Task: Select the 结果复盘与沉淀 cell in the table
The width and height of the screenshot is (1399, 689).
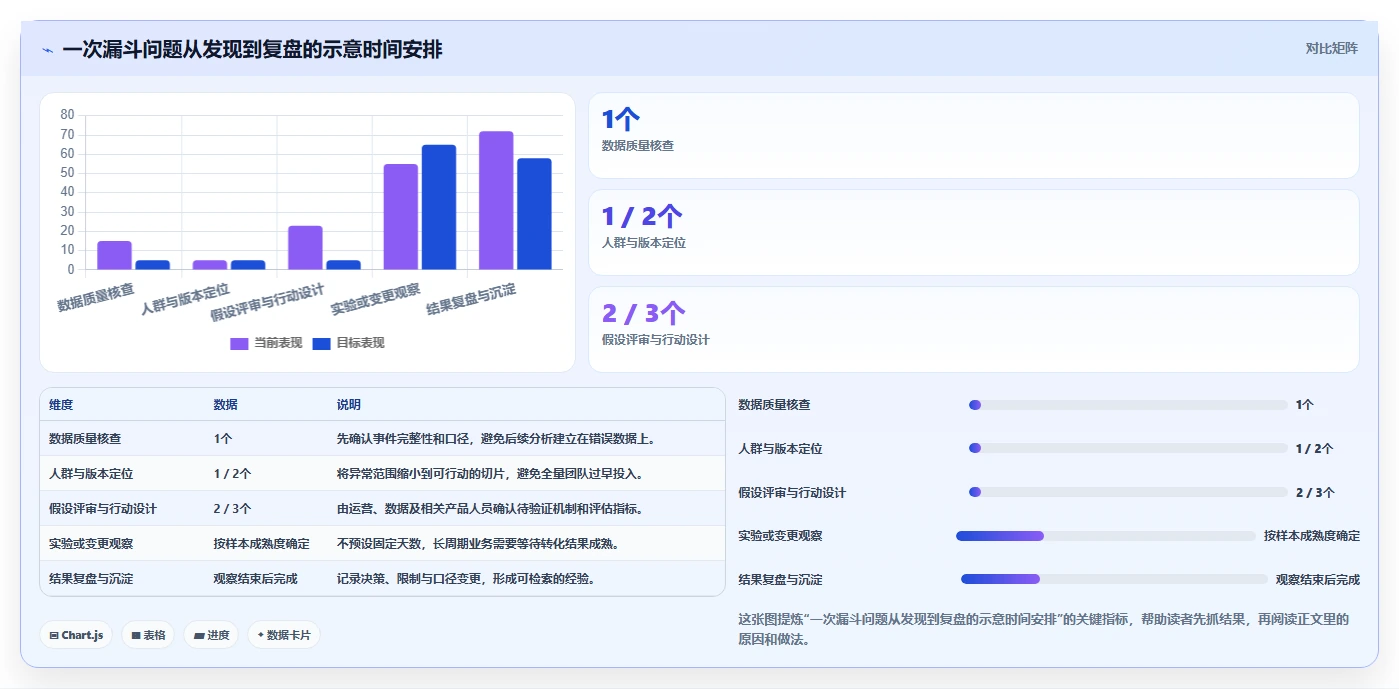Action: pos(91,579)
